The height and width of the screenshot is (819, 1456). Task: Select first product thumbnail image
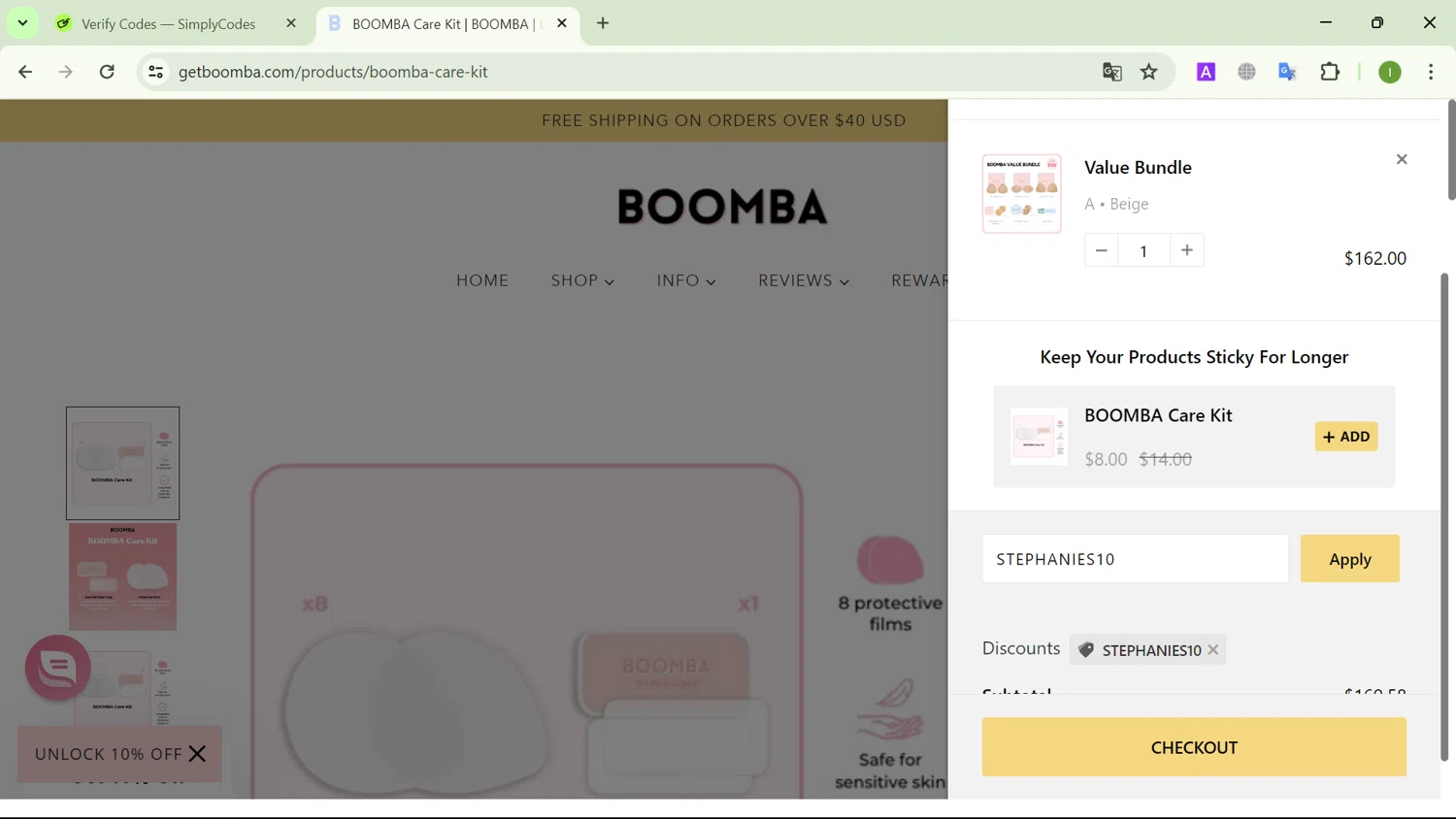[x=122, y=463]
